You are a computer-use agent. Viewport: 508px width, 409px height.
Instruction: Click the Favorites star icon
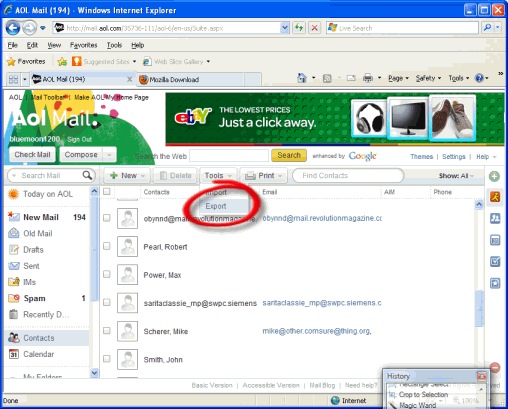point(11,61)
